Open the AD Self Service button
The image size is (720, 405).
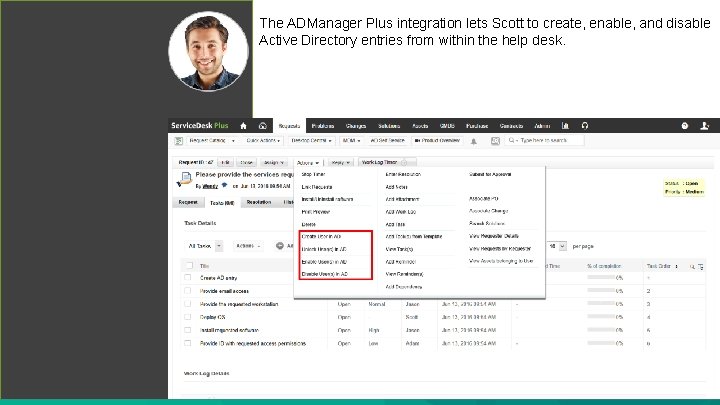point(388,141)
